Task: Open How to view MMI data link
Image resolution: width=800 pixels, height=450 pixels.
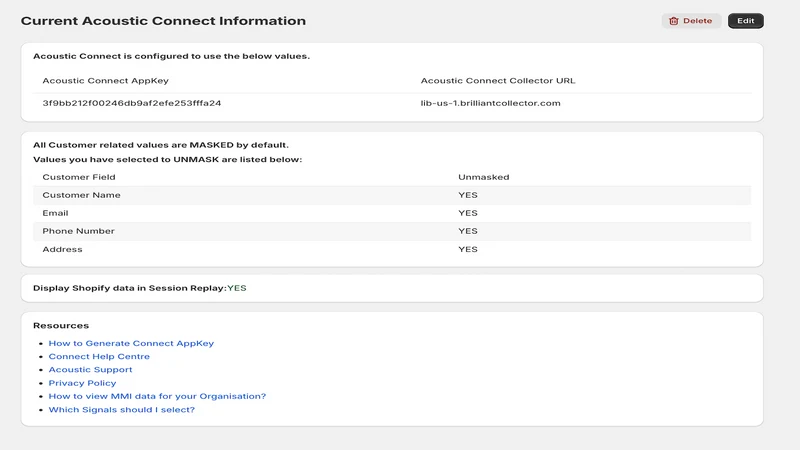Action: click(157, 396)
